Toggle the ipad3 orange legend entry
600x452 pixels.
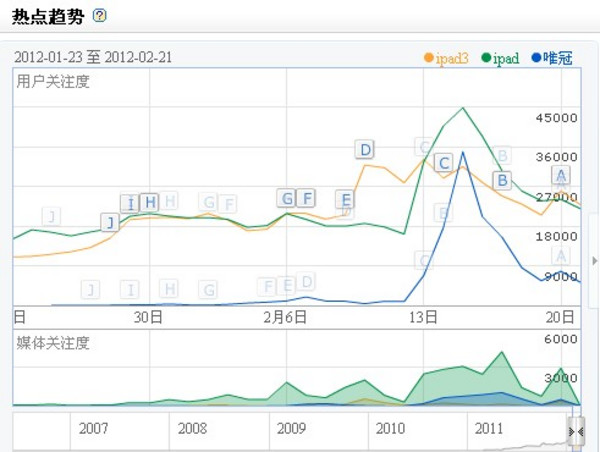point(446,58)
